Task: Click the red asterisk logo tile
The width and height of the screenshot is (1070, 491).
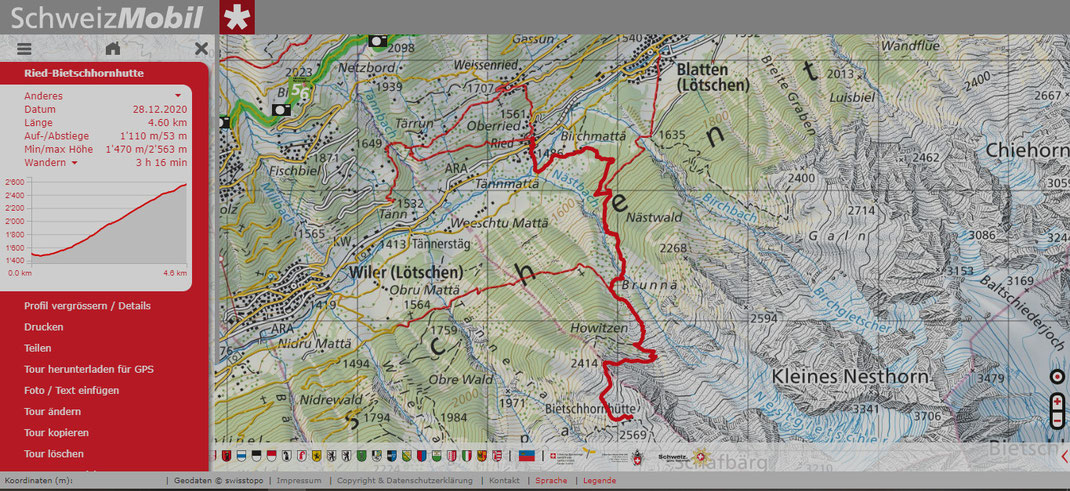Action: click(237, 17)
